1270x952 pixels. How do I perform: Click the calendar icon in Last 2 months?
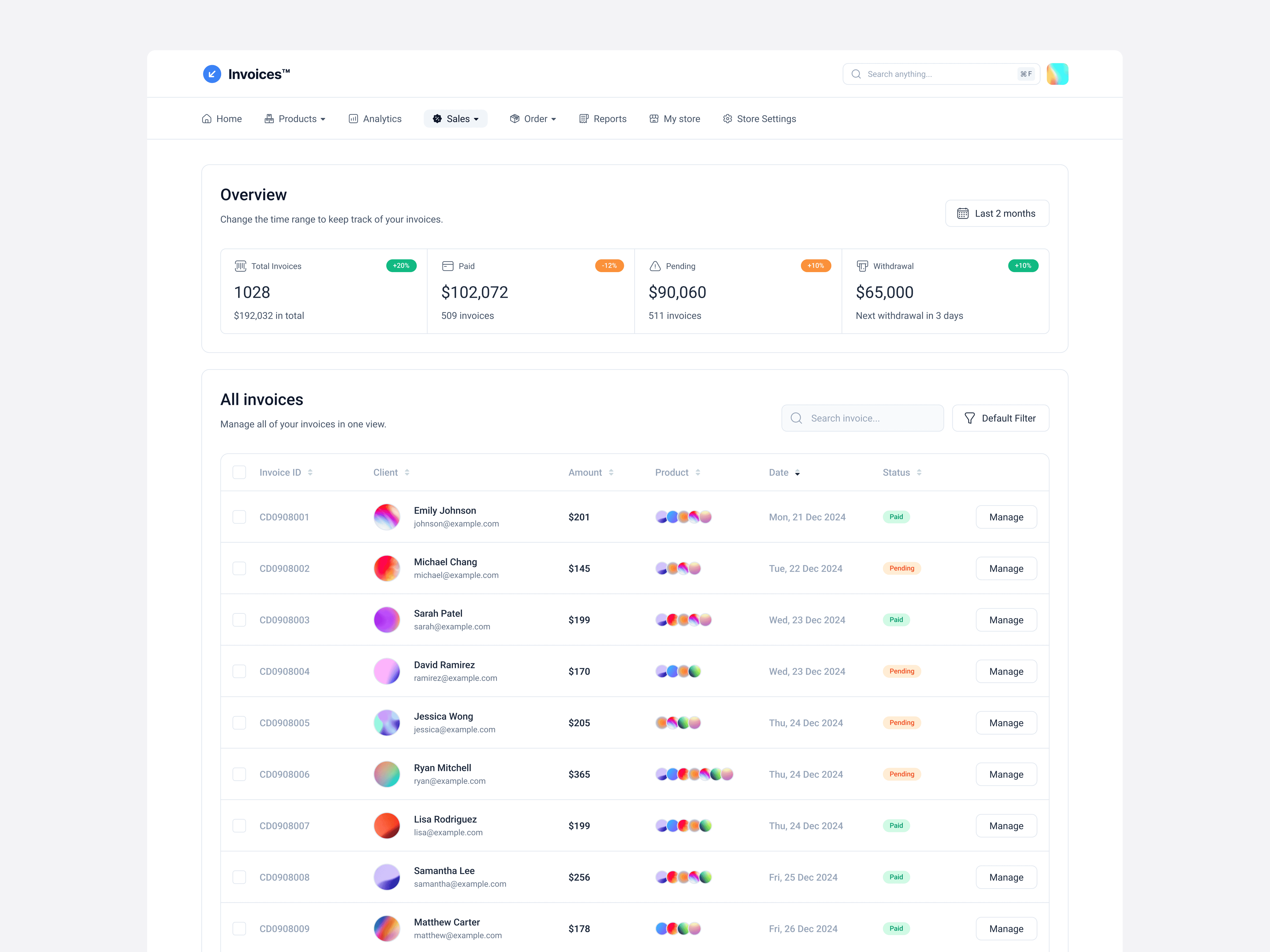click(962, 213)
